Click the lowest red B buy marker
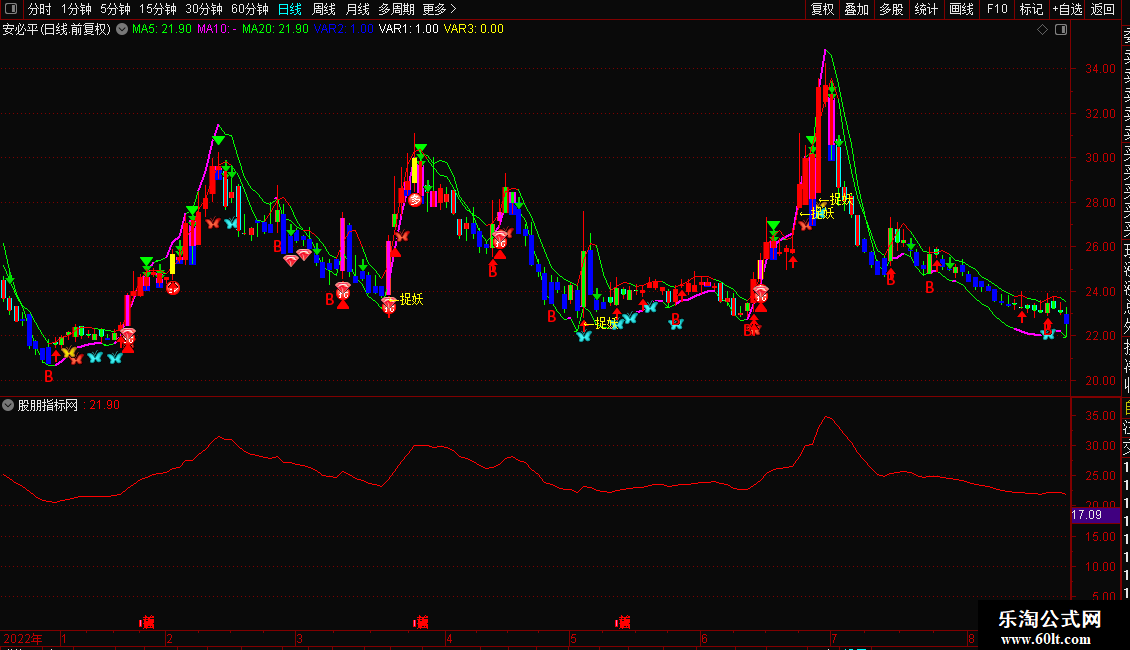 tap(49, 376)
